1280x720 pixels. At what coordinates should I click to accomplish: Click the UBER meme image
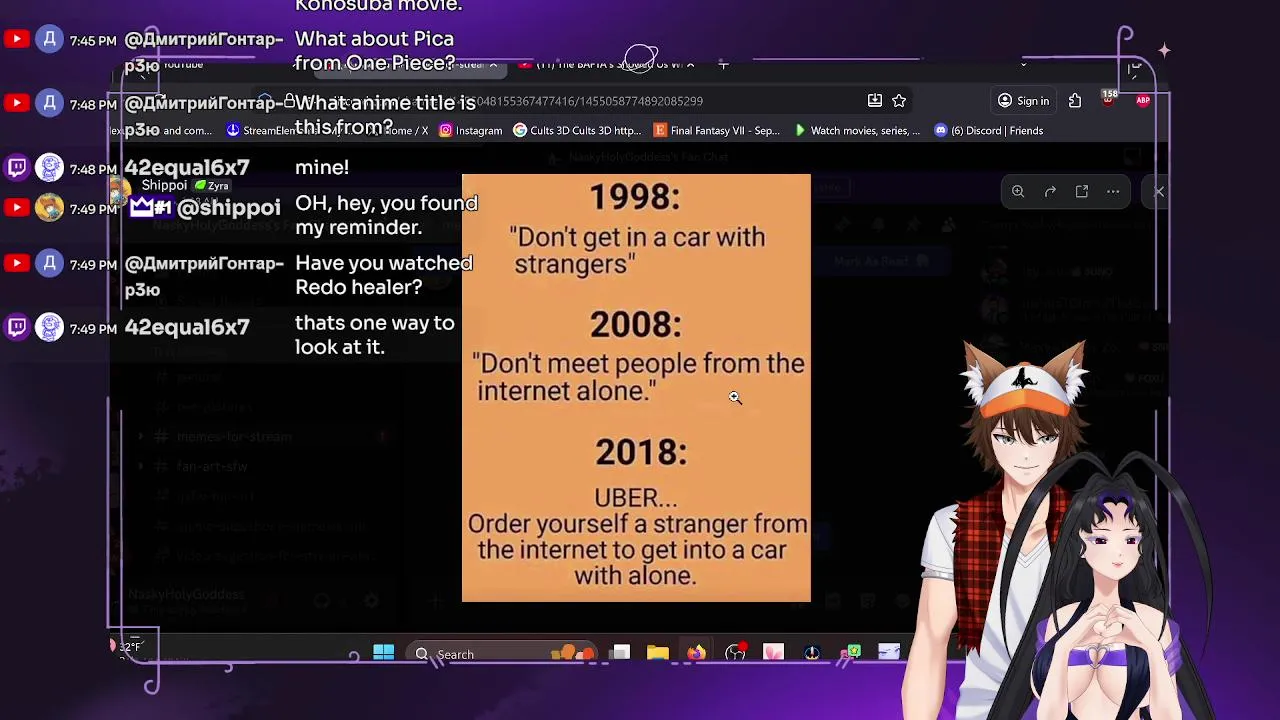[x=636, y=388]
